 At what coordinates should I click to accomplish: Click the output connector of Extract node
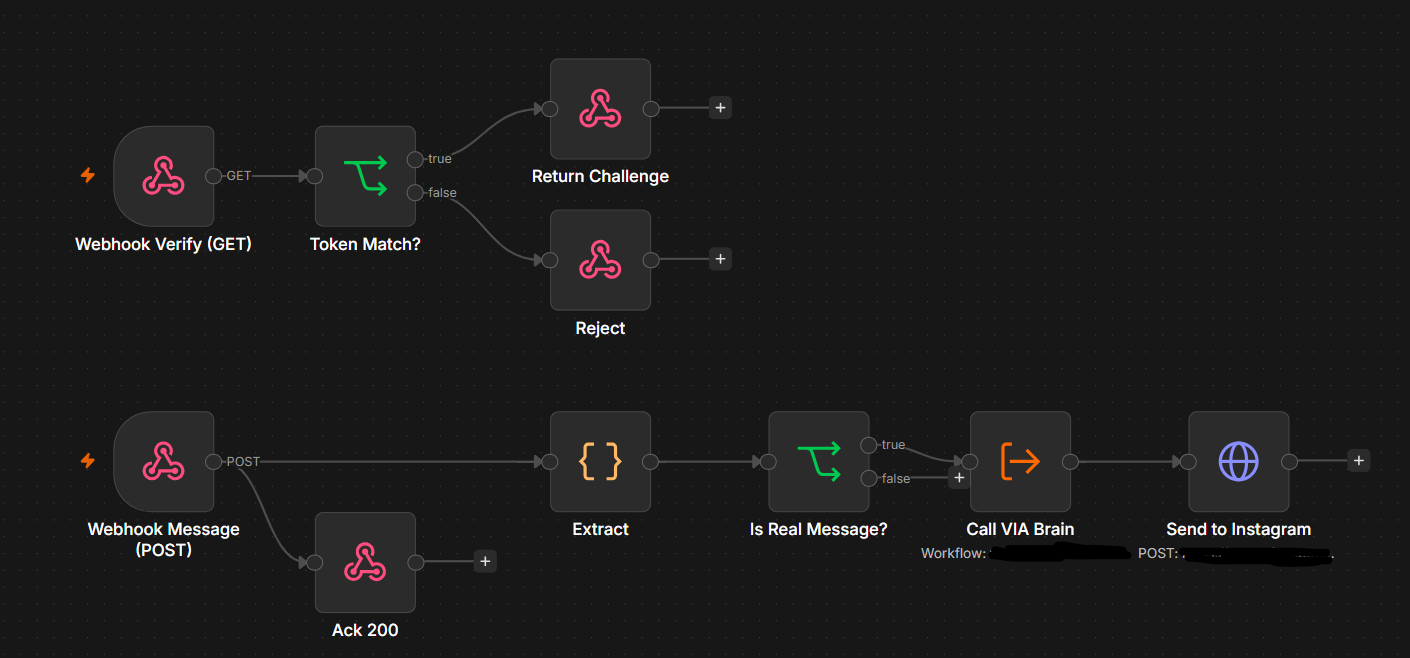click(650, 461)
